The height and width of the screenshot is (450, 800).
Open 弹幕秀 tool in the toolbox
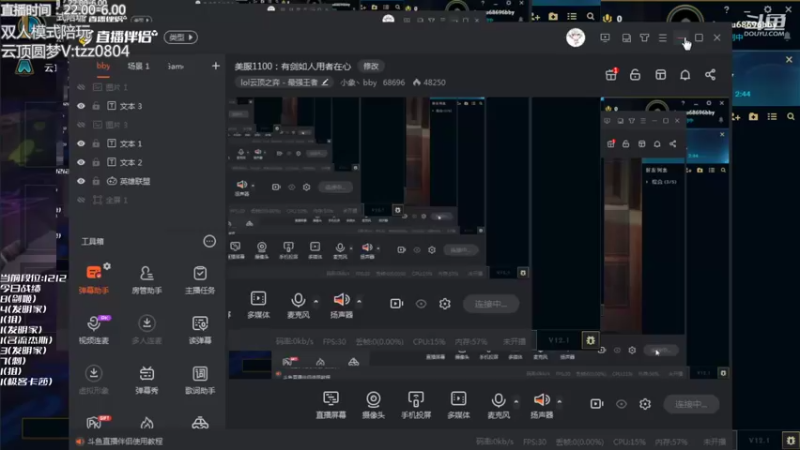pos(146,380)
